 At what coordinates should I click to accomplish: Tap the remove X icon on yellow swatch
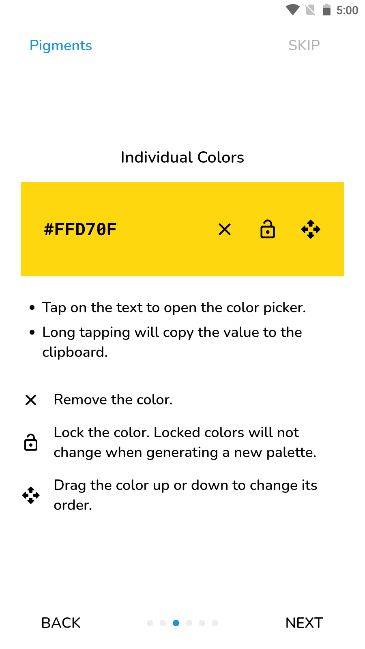pyautogui.click(x=224, y=229)
